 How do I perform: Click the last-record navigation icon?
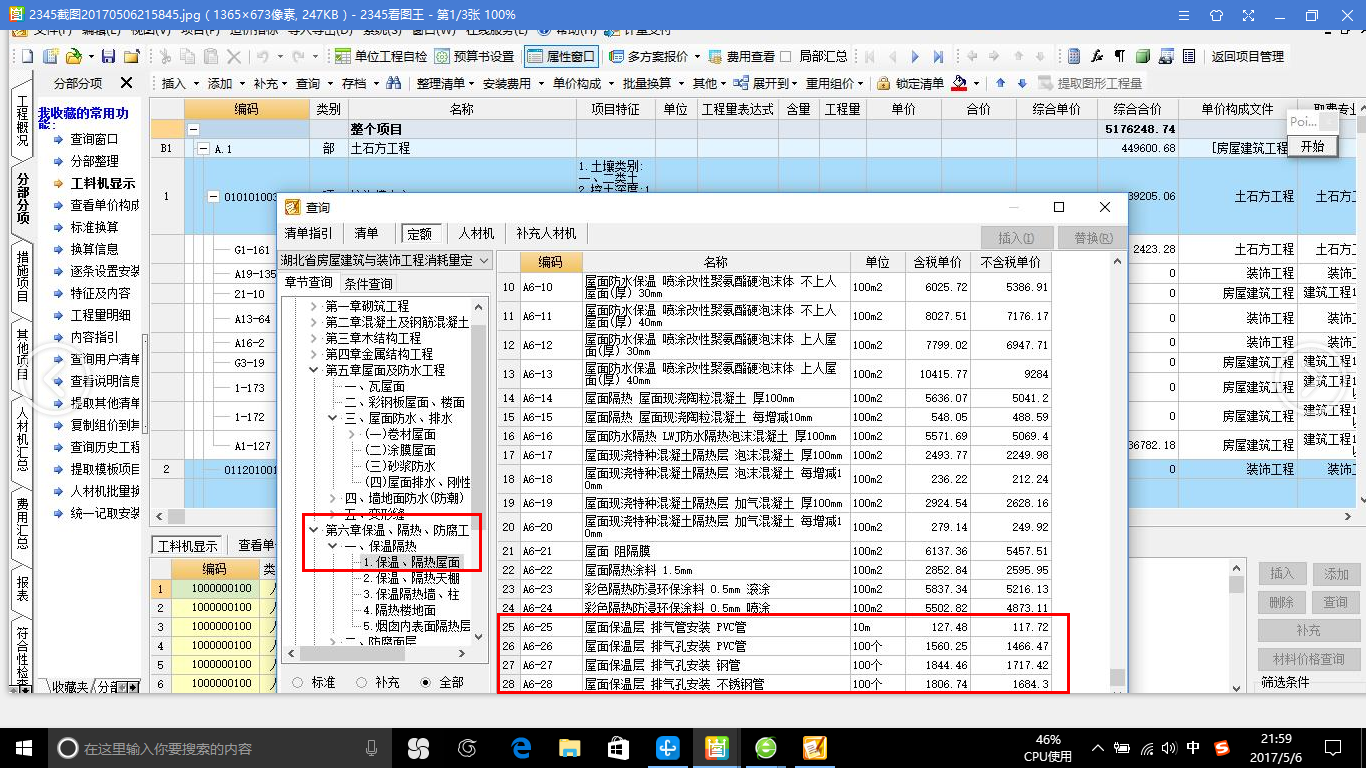point(939,57)
